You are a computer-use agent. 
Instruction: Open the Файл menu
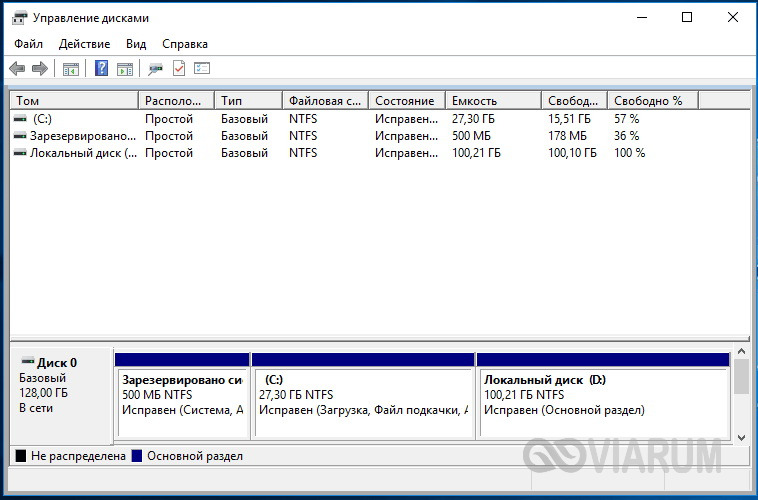pyautogui.click(x=29, y=44)
